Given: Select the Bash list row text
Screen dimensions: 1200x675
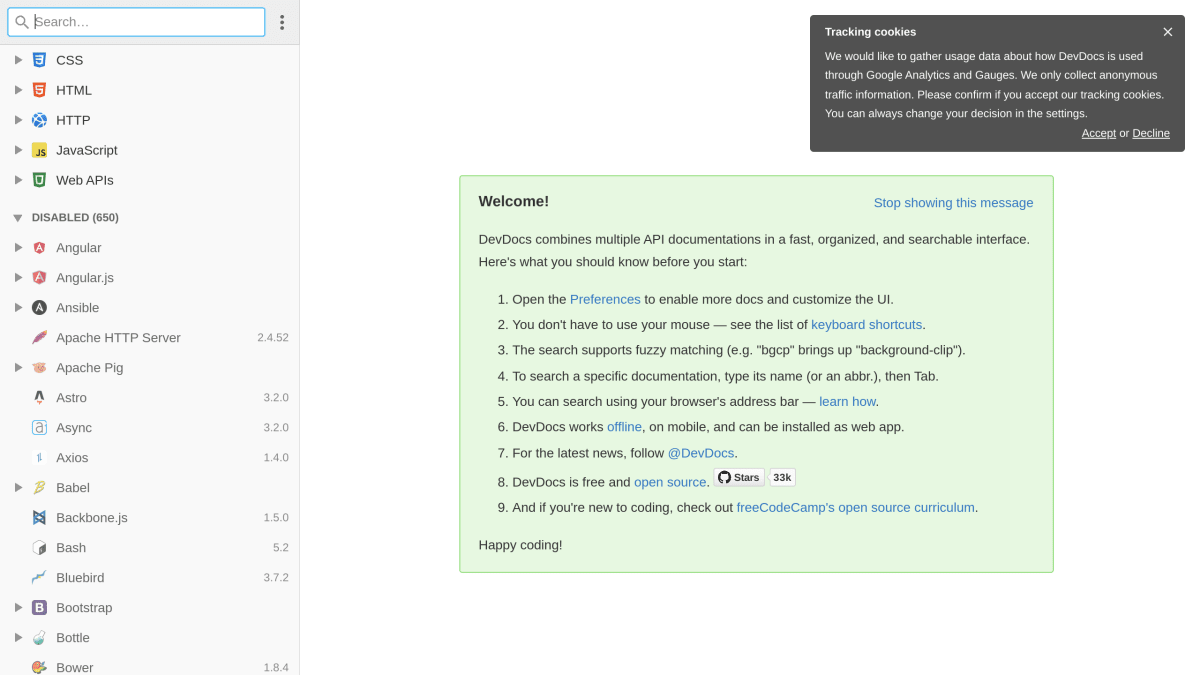Looking at the screenshot, I should (71, 548).
